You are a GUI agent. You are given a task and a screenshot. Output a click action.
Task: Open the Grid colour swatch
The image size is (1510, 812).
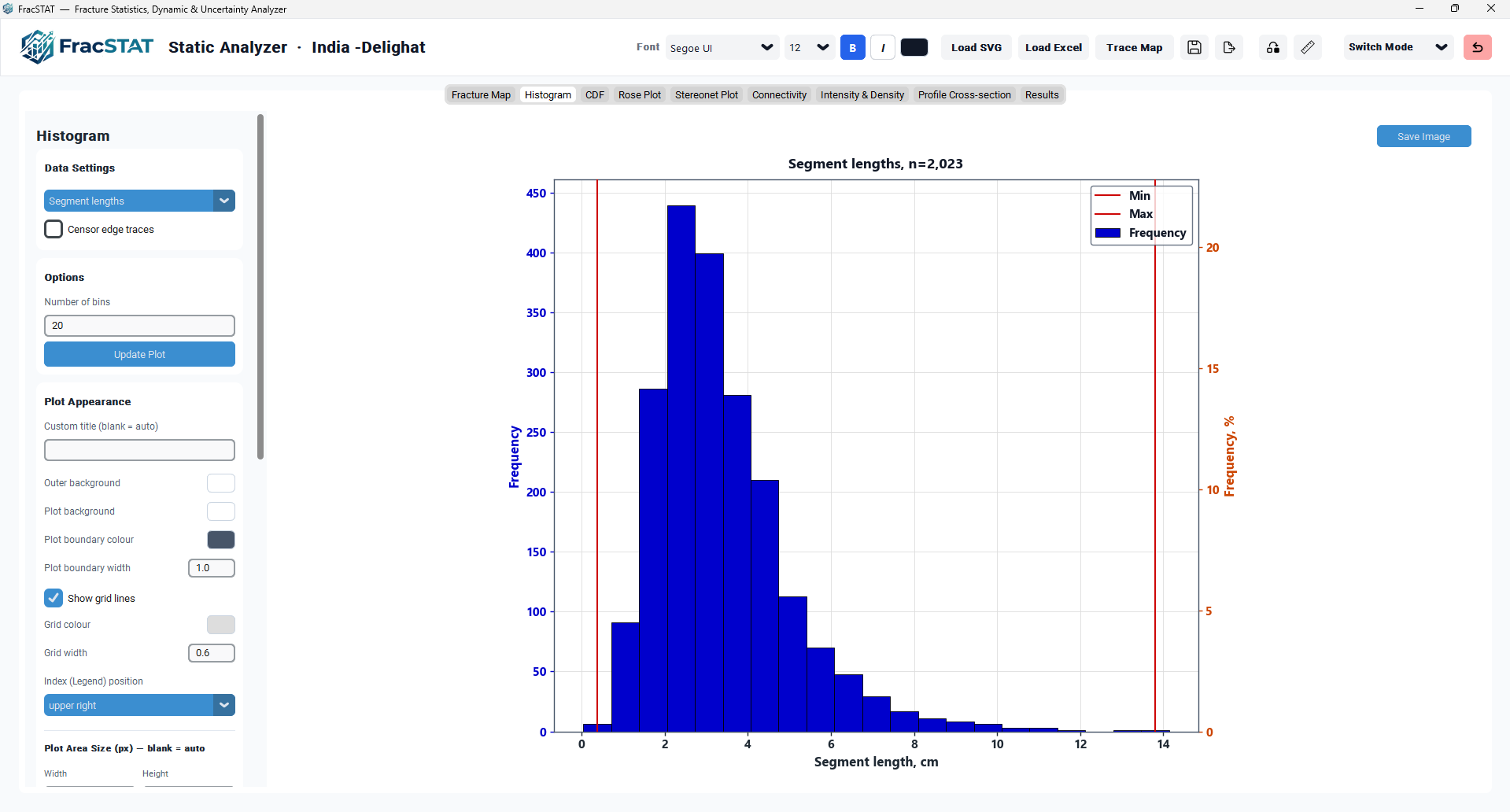click(221, 625)
